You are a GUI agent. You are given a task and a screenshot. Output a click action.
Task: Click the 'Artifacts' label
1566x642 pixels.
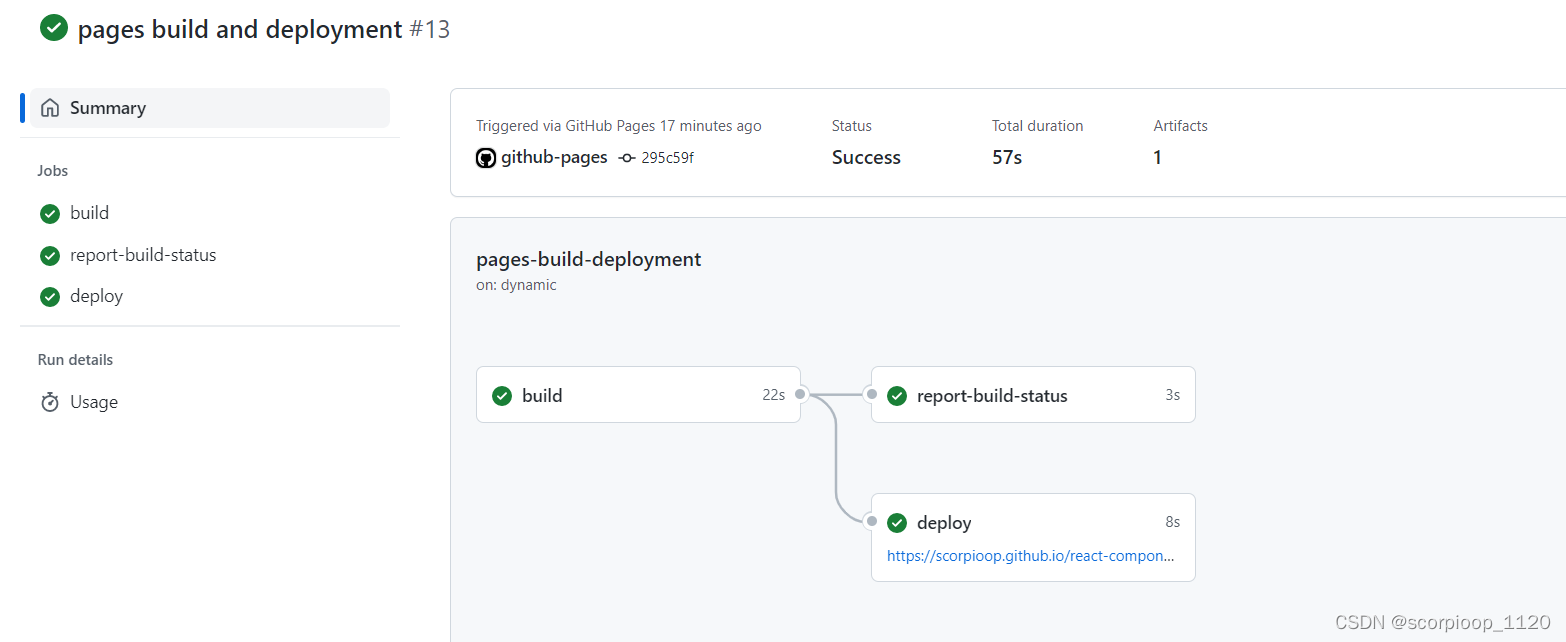tap(1180, 126)
